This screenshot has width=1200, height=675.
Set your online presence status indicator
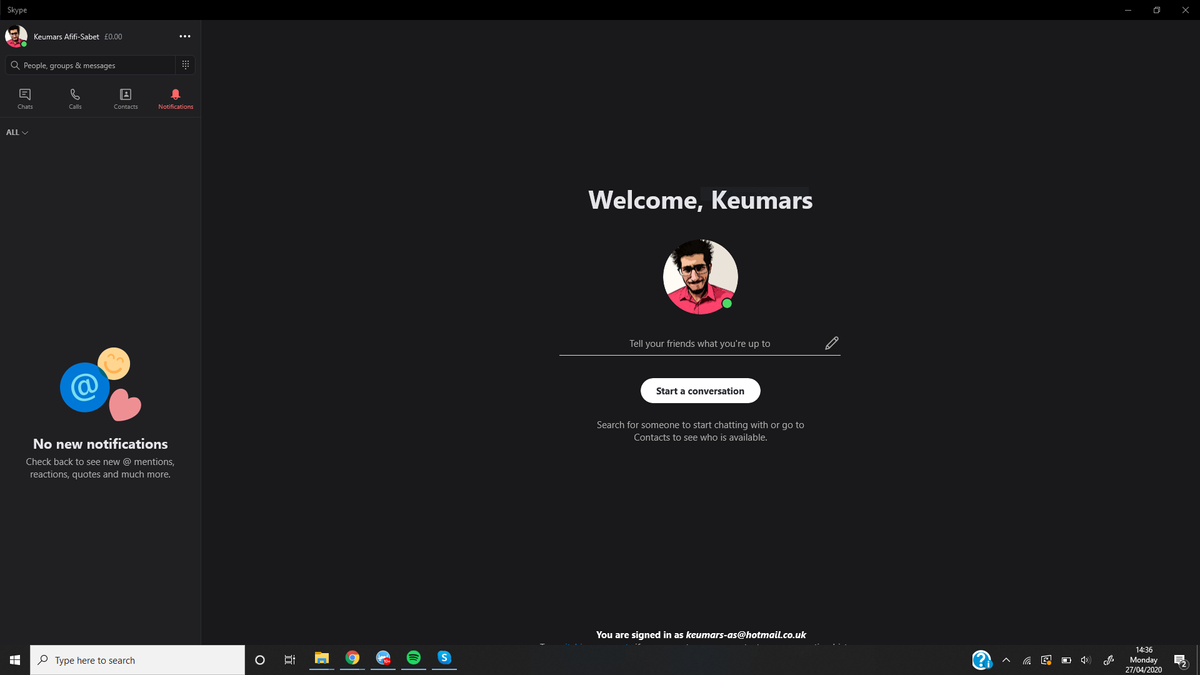point(24,44)
